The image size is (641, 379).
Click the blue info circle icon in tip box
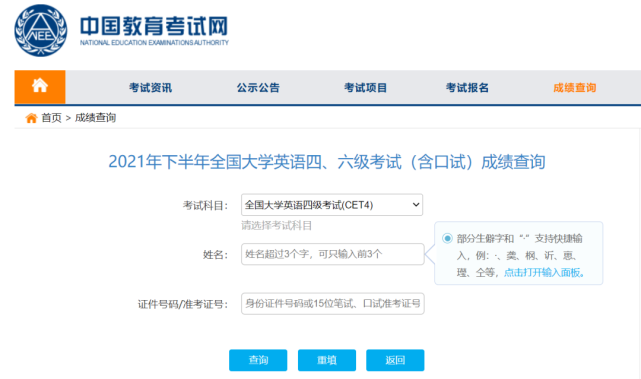click(x=447, y=238)
